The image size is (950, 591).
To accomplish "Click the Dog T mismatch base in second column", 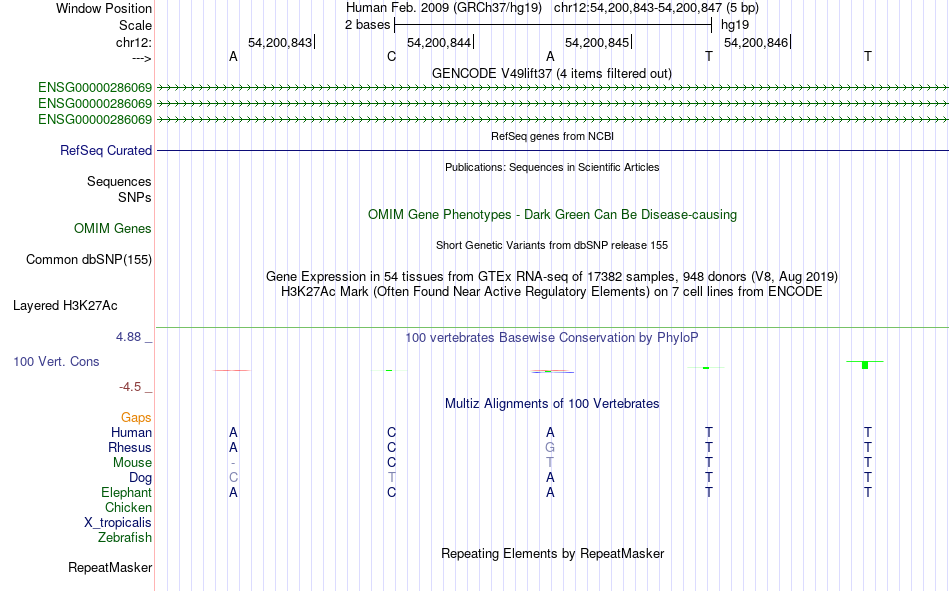I will point(391,478).
